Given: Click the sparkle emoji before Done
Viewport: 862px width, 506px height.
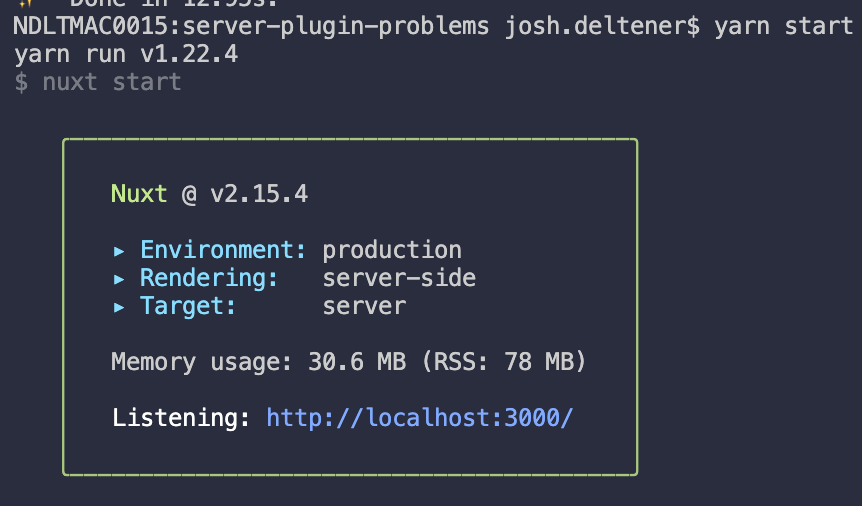Looking at the screenshot, I should click(25, 4).
